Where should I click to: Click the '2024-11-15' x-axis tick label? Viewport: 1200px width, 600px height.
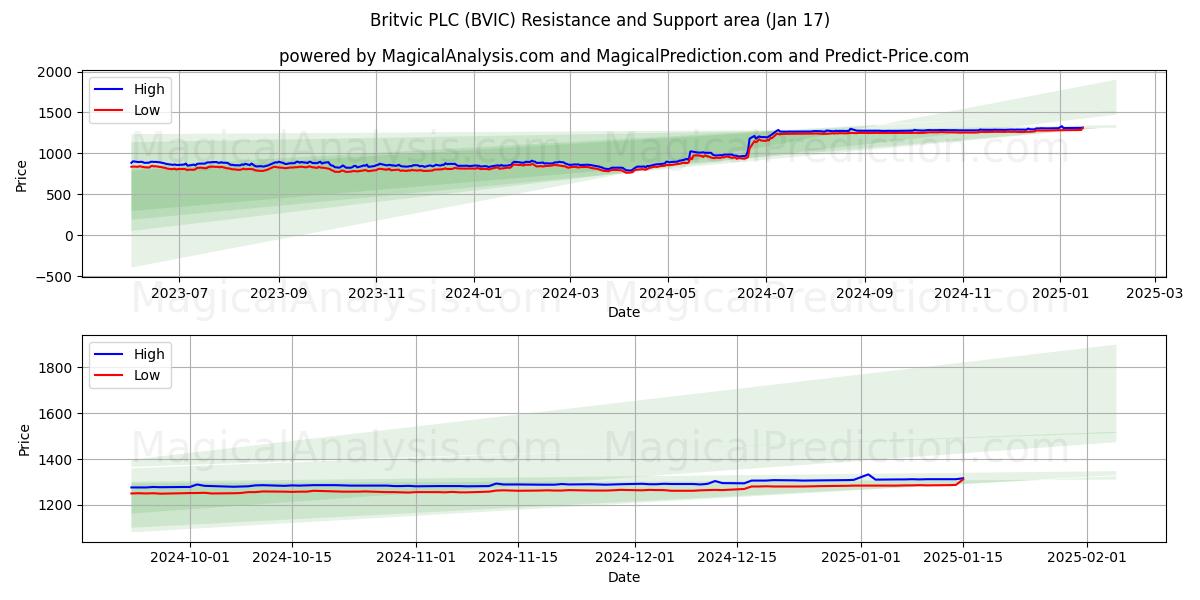click(x=517, y=559)
